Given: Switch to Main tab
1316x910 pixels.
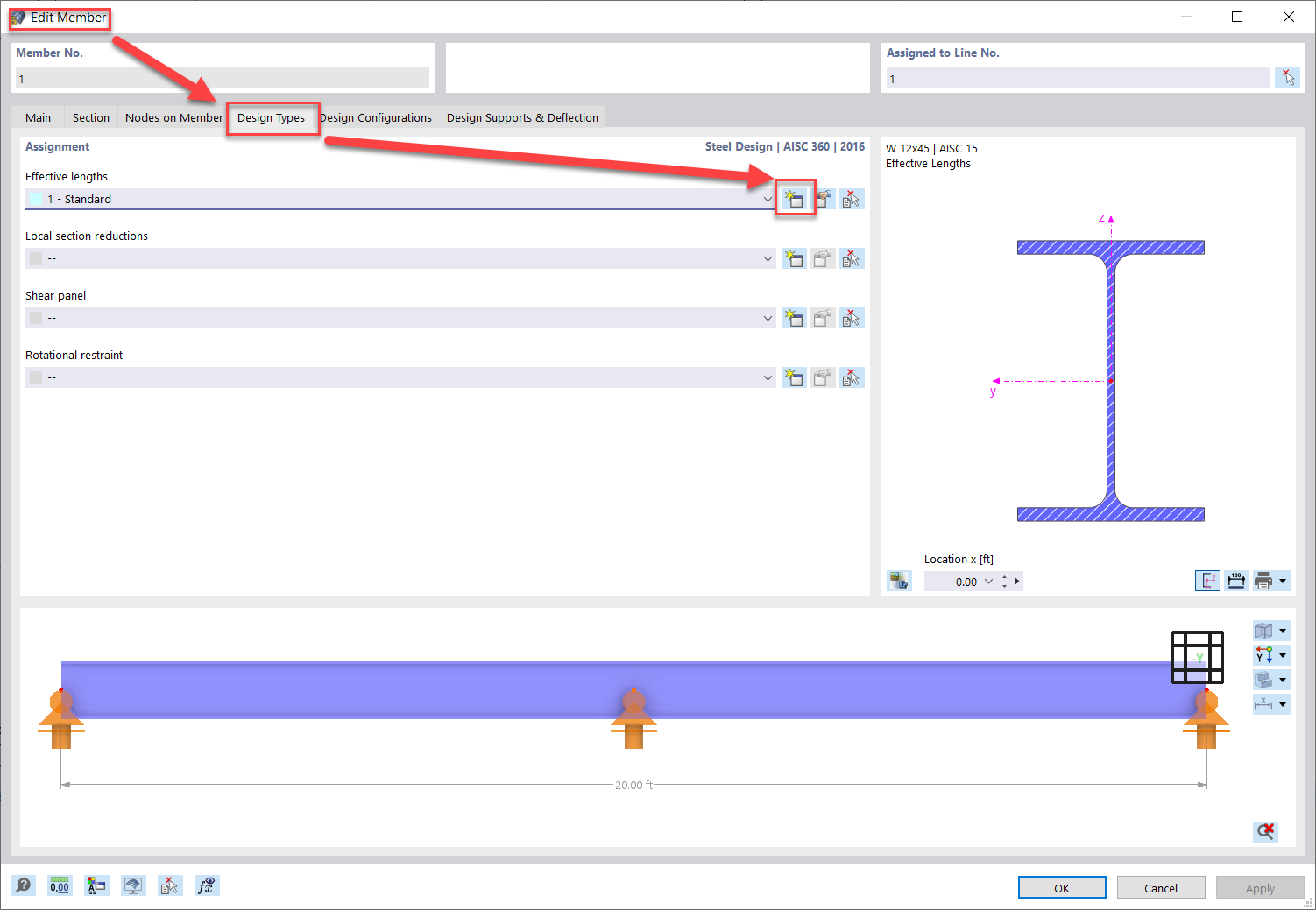Looking at the screenshot, I should [38, 117].
